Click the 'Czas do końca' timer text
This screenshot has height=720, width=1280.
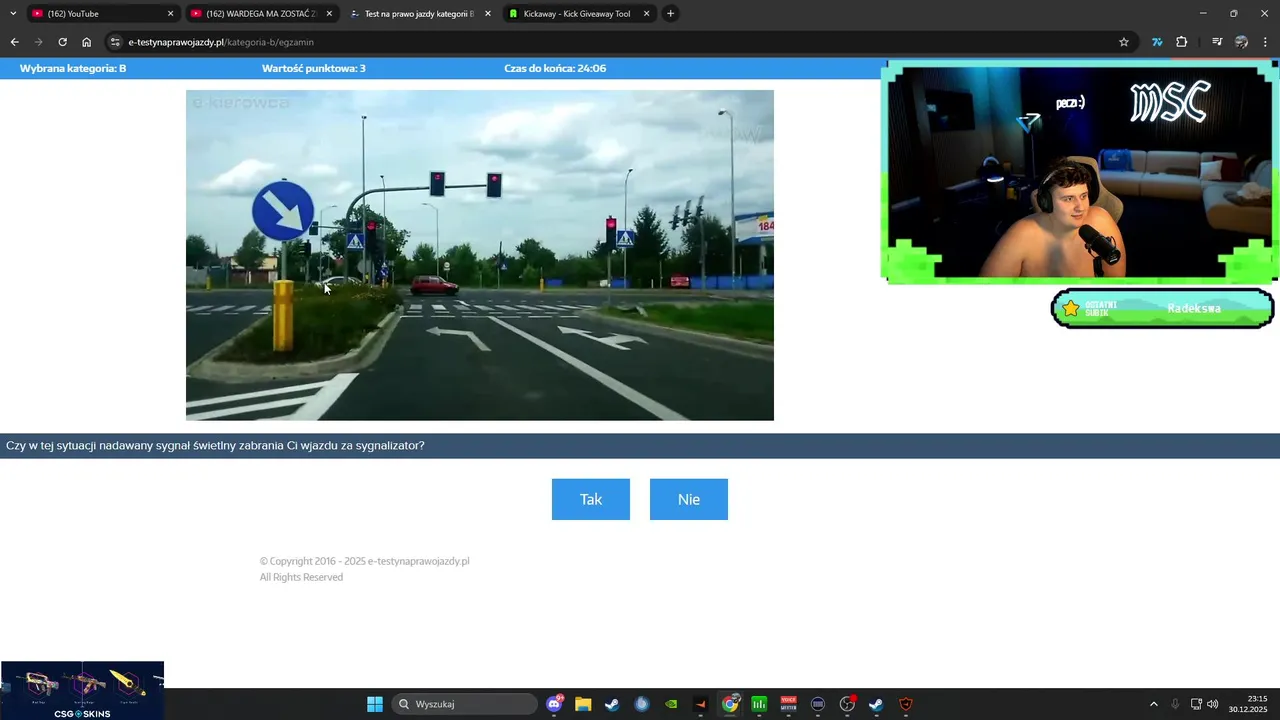pyautogui.click(x=555, y=68)
